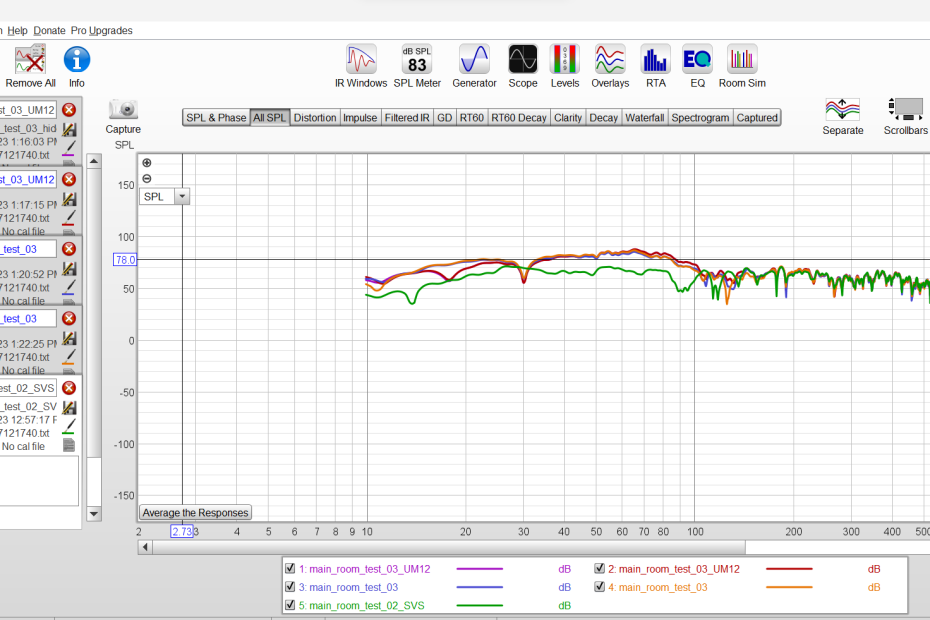930x620 pixels.
Task: Toggle trace 4 main_room_test_03 checkbox
Action: click(x=599, y=587)
